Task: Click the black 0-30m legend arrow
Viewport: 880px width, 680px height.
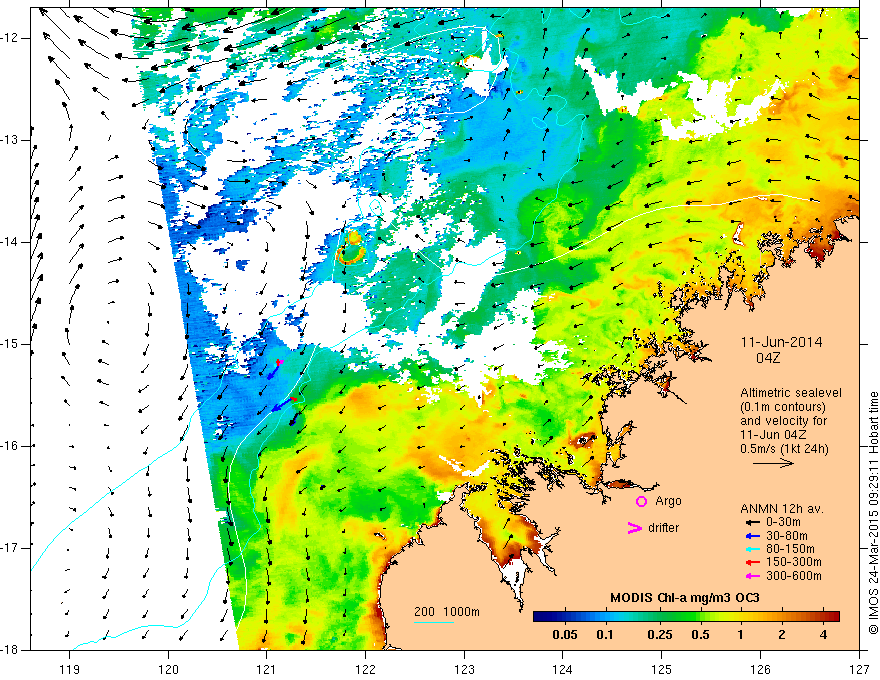Action: point(751,522)
